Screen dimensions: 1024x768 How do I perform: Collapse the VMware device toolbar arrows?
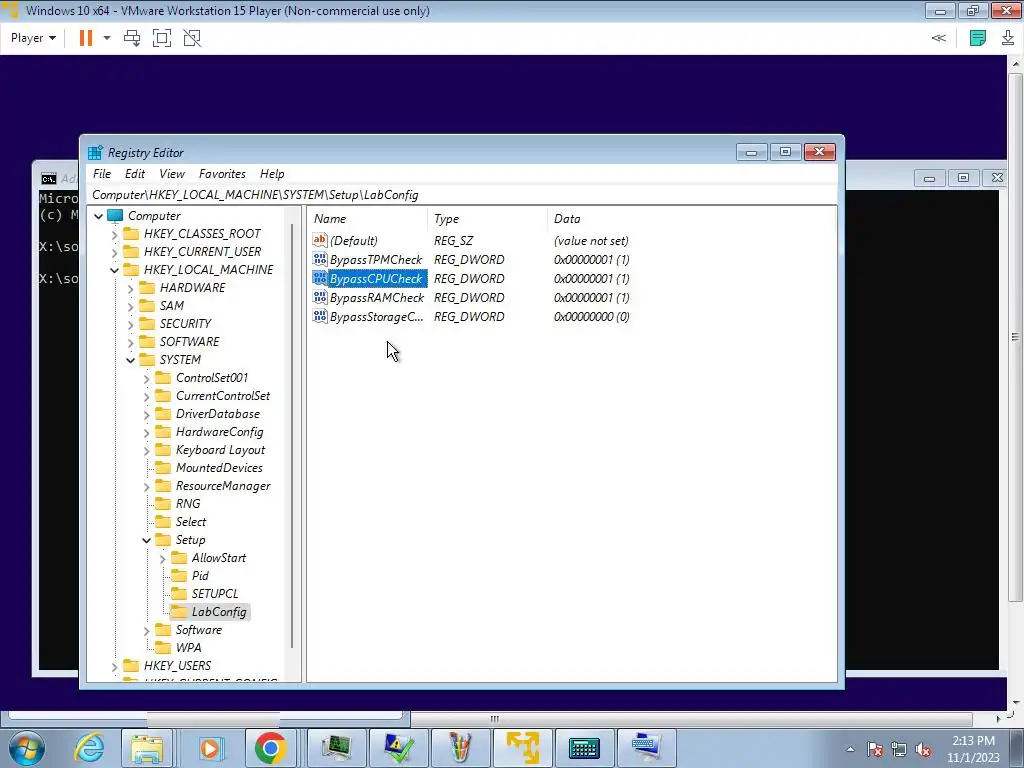click(938, 38)
